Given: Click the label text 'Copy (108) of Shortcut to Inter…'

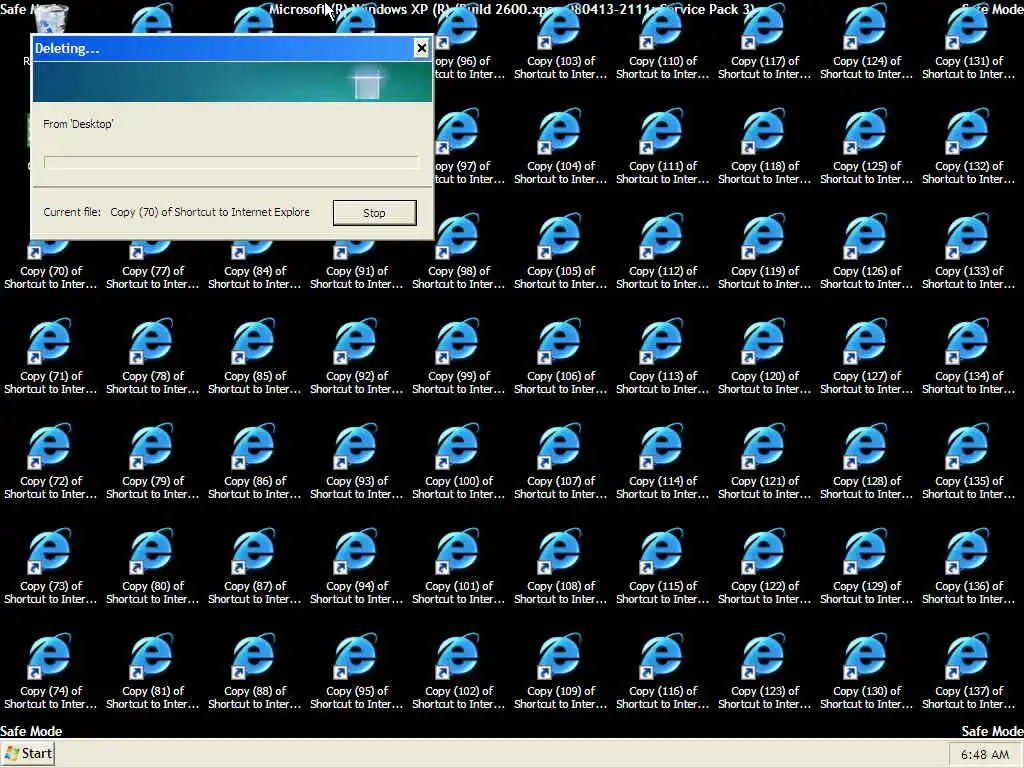Looking at the screenshot, I should click(x=560, y=593).
